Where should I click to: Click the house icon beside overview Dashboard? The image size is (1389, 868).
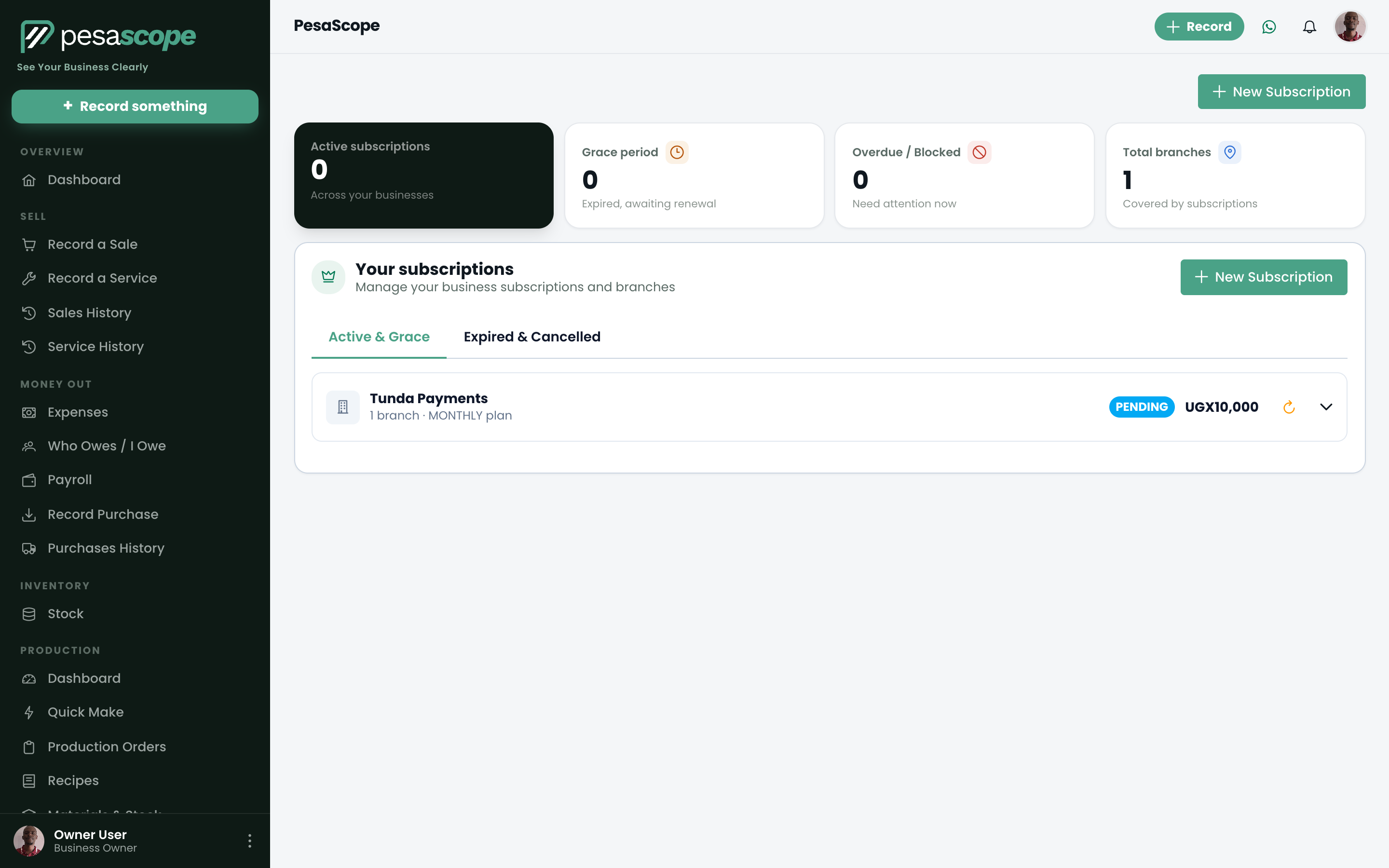(x=29, y=180)
